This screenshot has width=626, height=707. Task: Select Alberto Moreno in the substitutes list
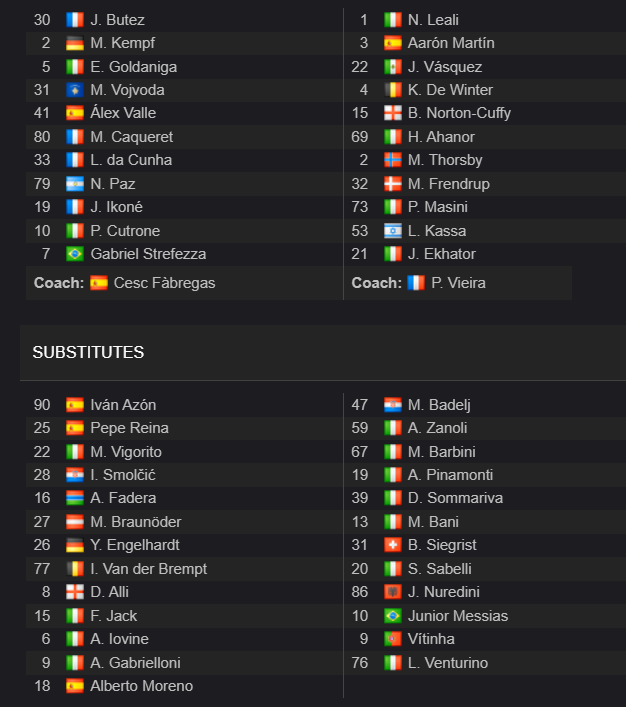pyautogui.click(x=142, y=686)
